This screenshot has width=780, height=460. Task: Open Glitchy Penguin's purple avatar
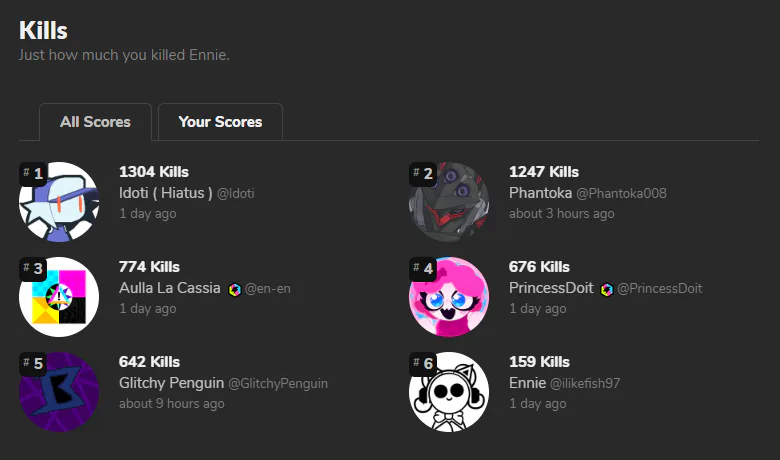[59, 392]
